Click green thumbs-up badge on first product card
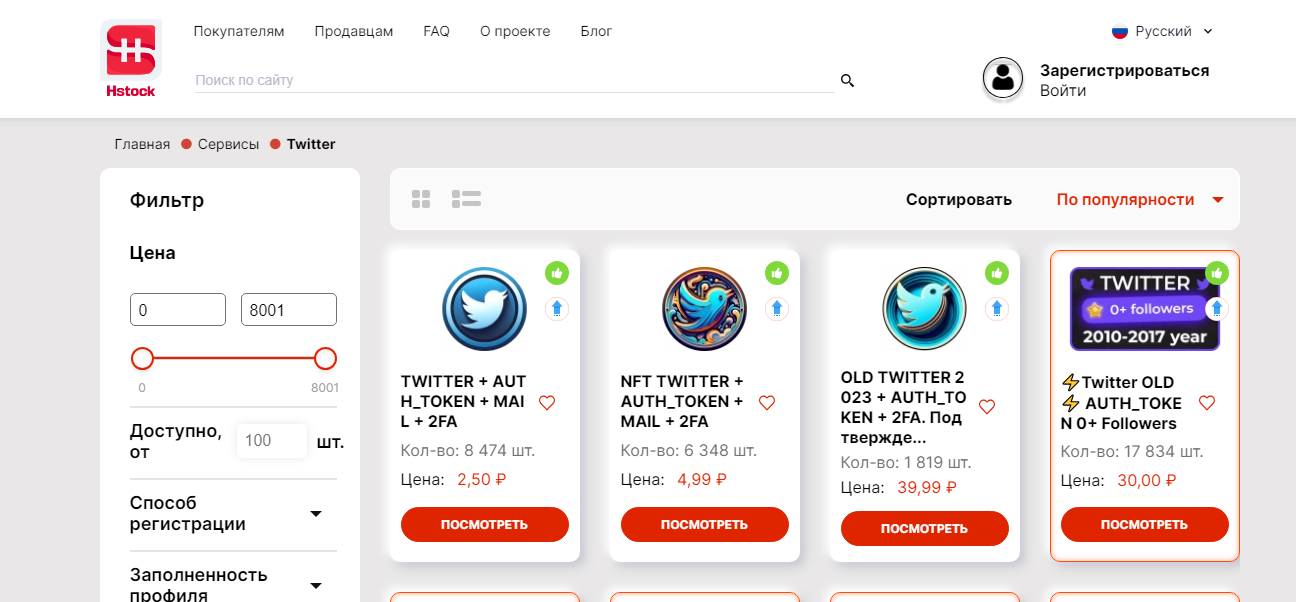This screenshot has height=602, width=1296. 557,272
